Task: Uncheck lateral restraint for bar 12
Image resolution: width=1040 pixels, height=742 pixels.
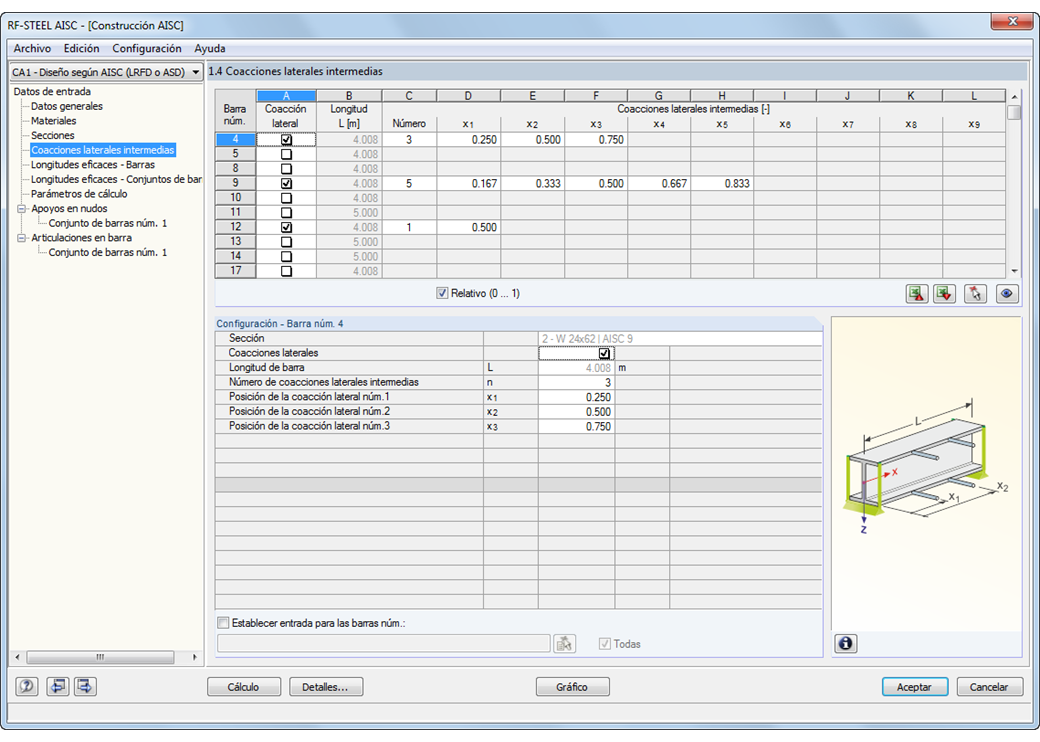Action: [286, 227]
